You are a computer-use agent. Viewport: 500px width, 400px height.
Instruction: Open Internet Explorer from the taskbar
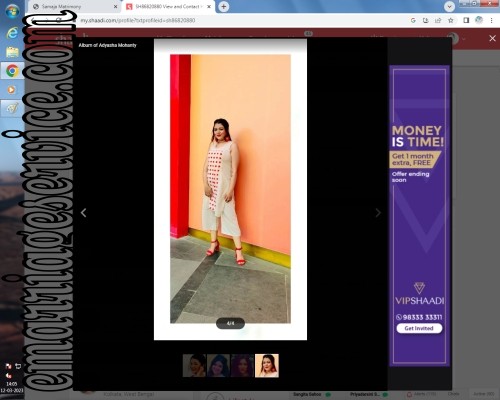(12, 32)
